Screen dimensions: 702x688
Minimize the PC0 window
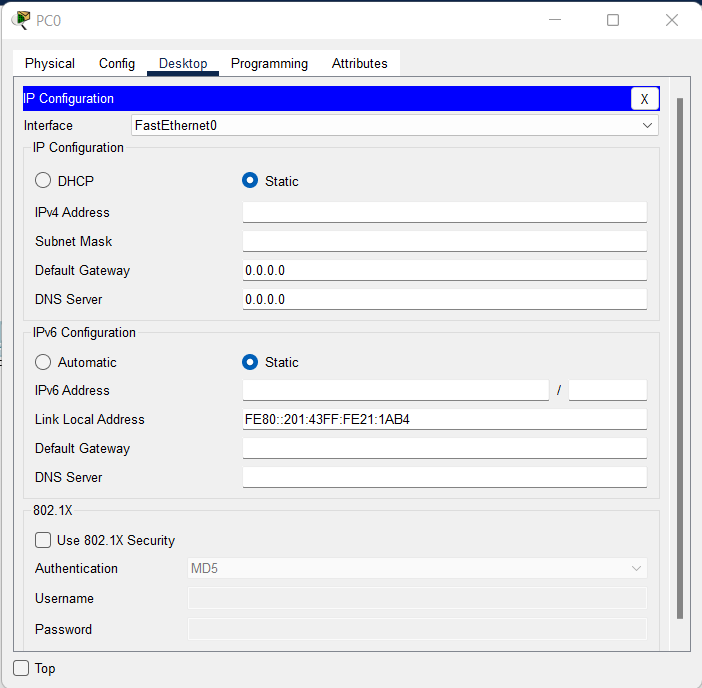point(555,20)
